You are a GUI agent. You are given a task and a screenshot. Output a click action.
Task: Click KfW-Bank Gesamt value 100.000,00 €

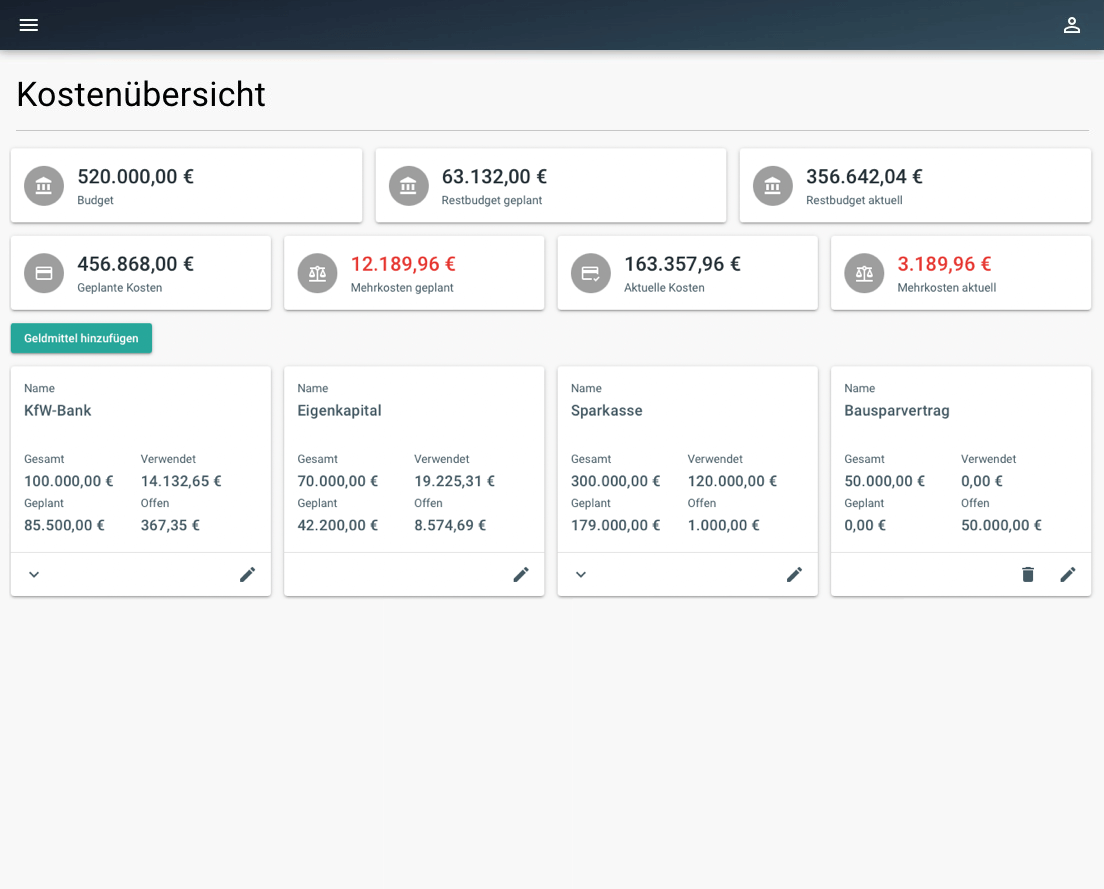point(68,481)
